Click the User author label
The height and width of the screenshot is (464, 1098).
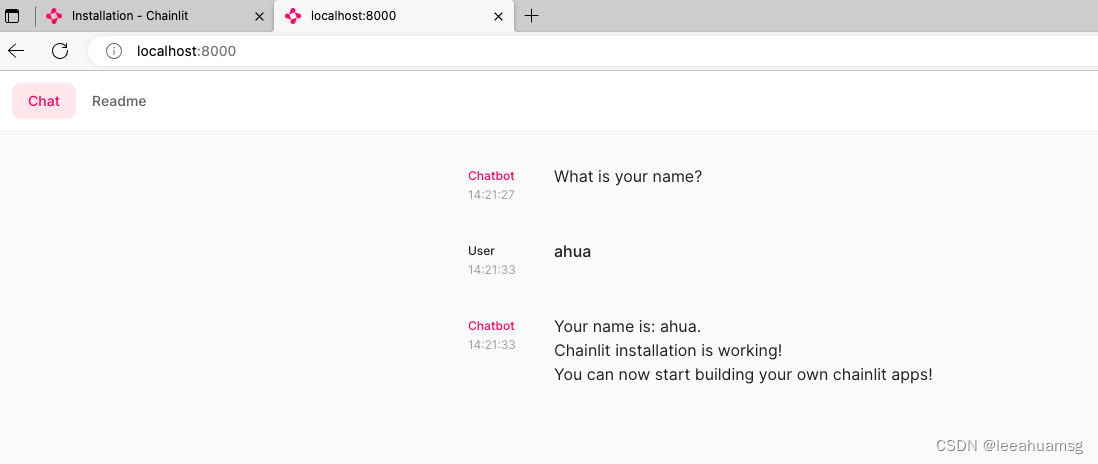point(481,251)
